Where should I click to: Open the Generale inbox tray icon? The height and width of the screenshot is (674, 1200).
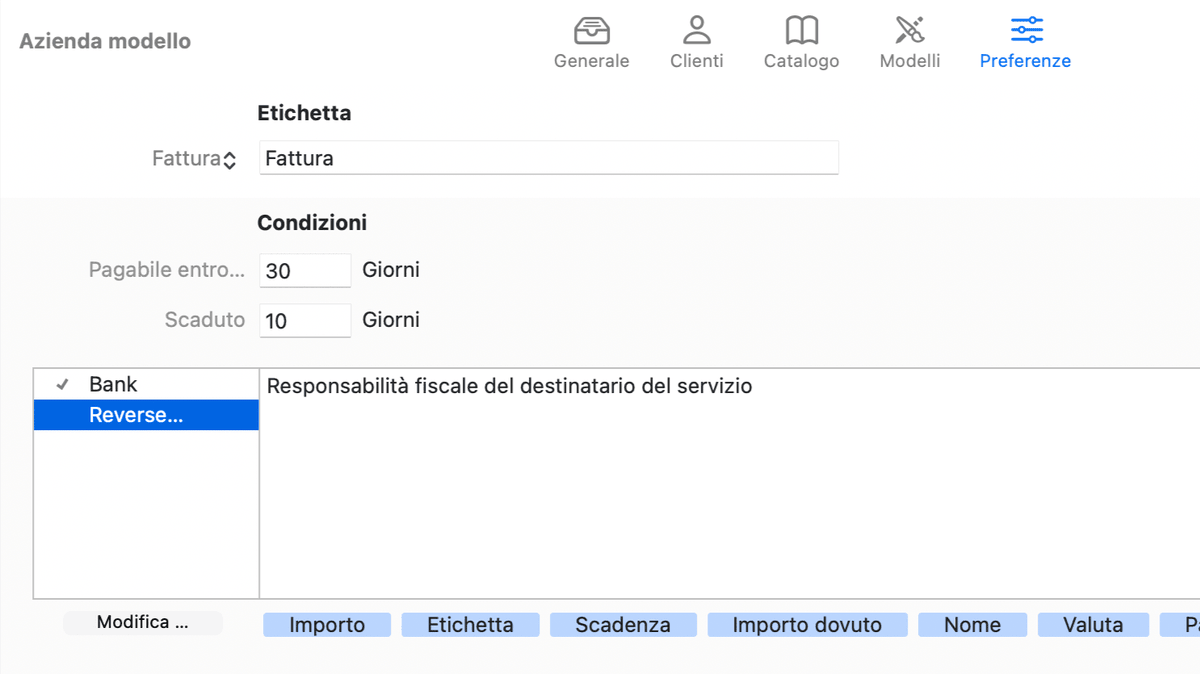pos(592,31)
